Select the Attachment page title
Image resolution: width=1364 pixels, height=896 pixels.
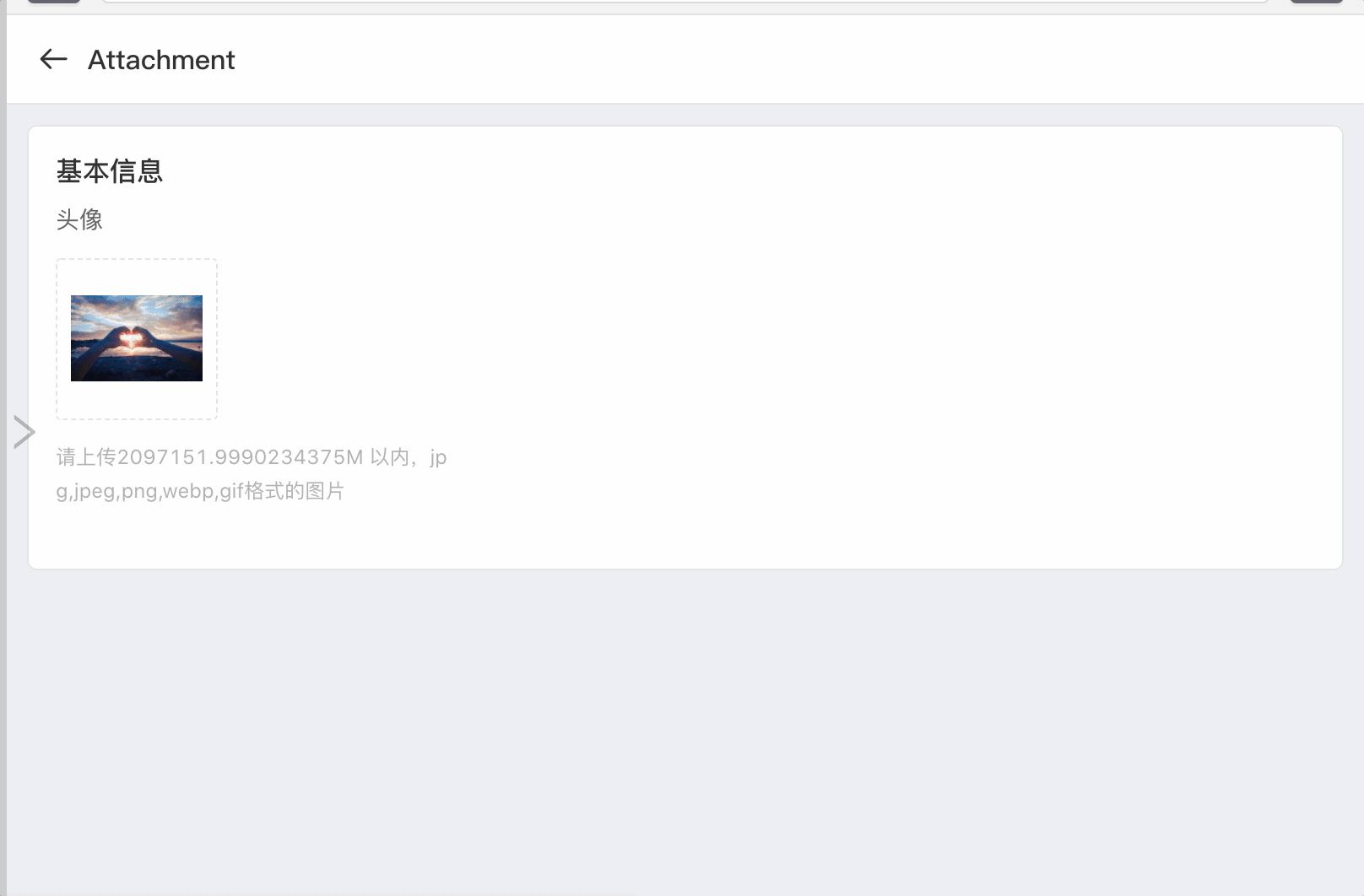coord(161,60)
